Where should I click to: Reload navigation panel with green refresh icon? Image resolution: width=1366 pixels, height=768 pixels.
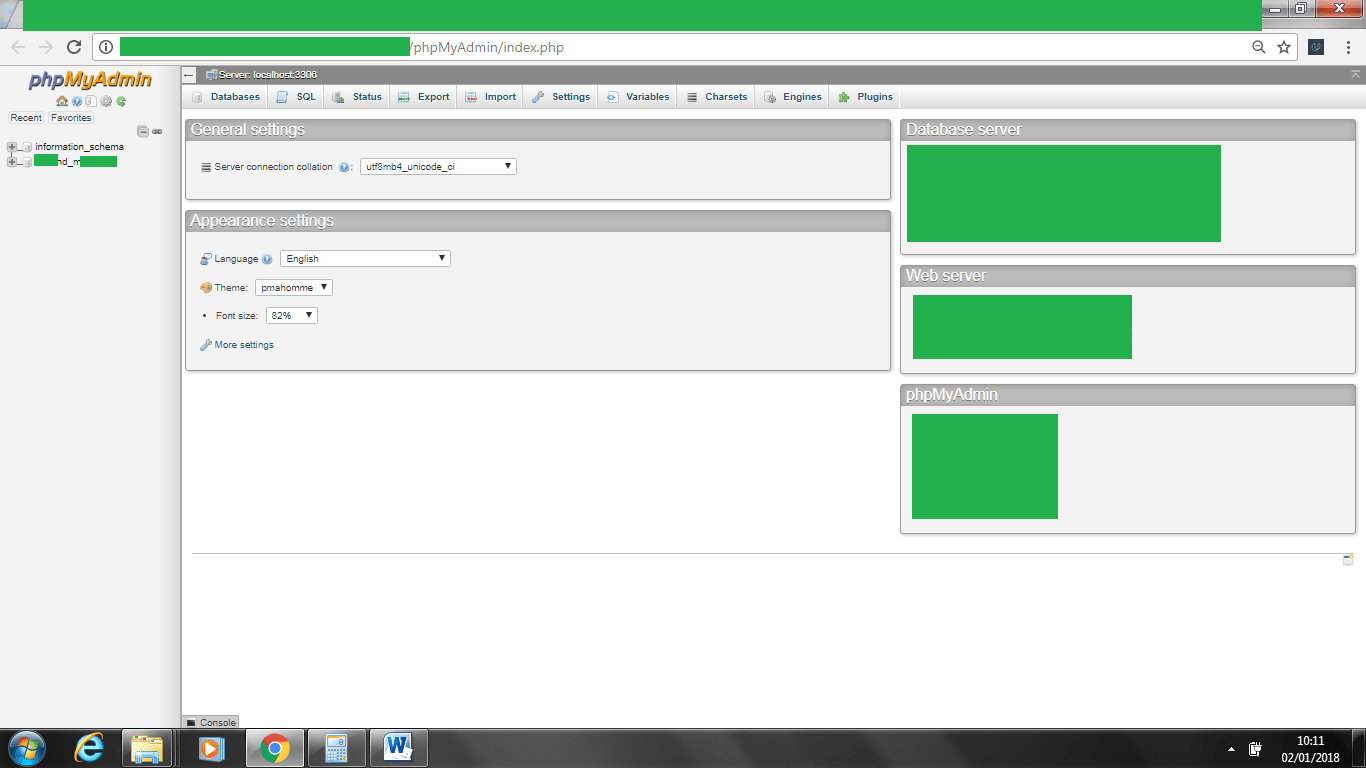click(121, 101)
